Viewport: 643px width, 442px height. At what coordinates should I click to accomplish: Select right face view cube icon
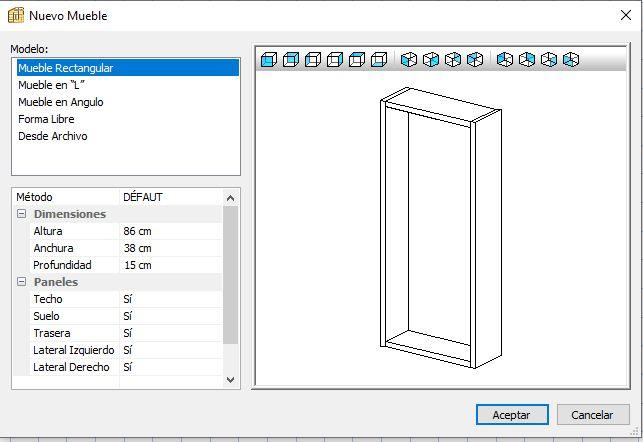pos(335,60)
